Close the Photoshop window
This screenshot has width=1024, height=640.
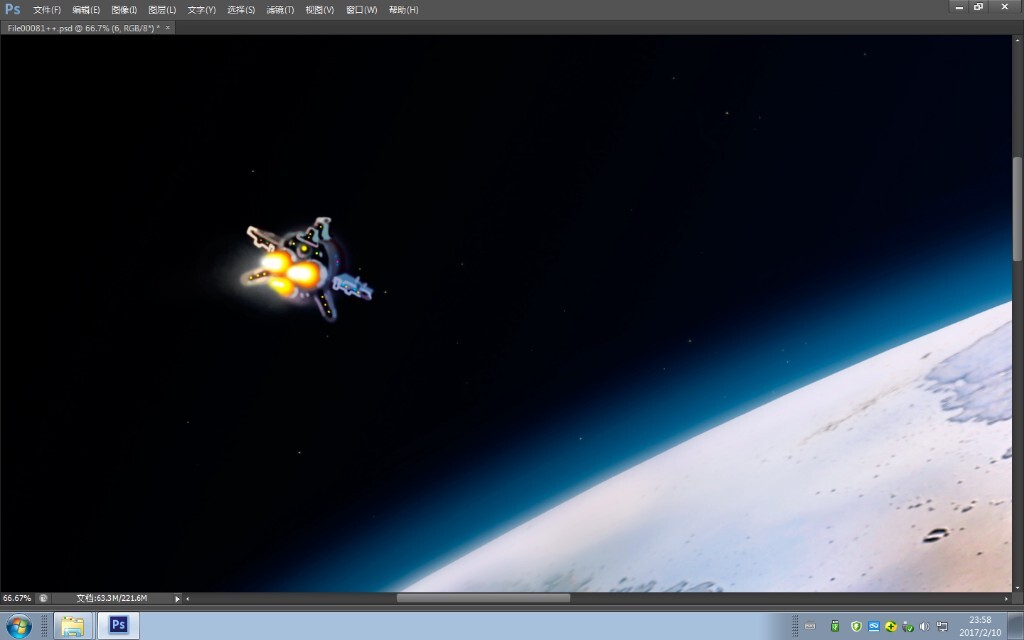point(1004,7)
